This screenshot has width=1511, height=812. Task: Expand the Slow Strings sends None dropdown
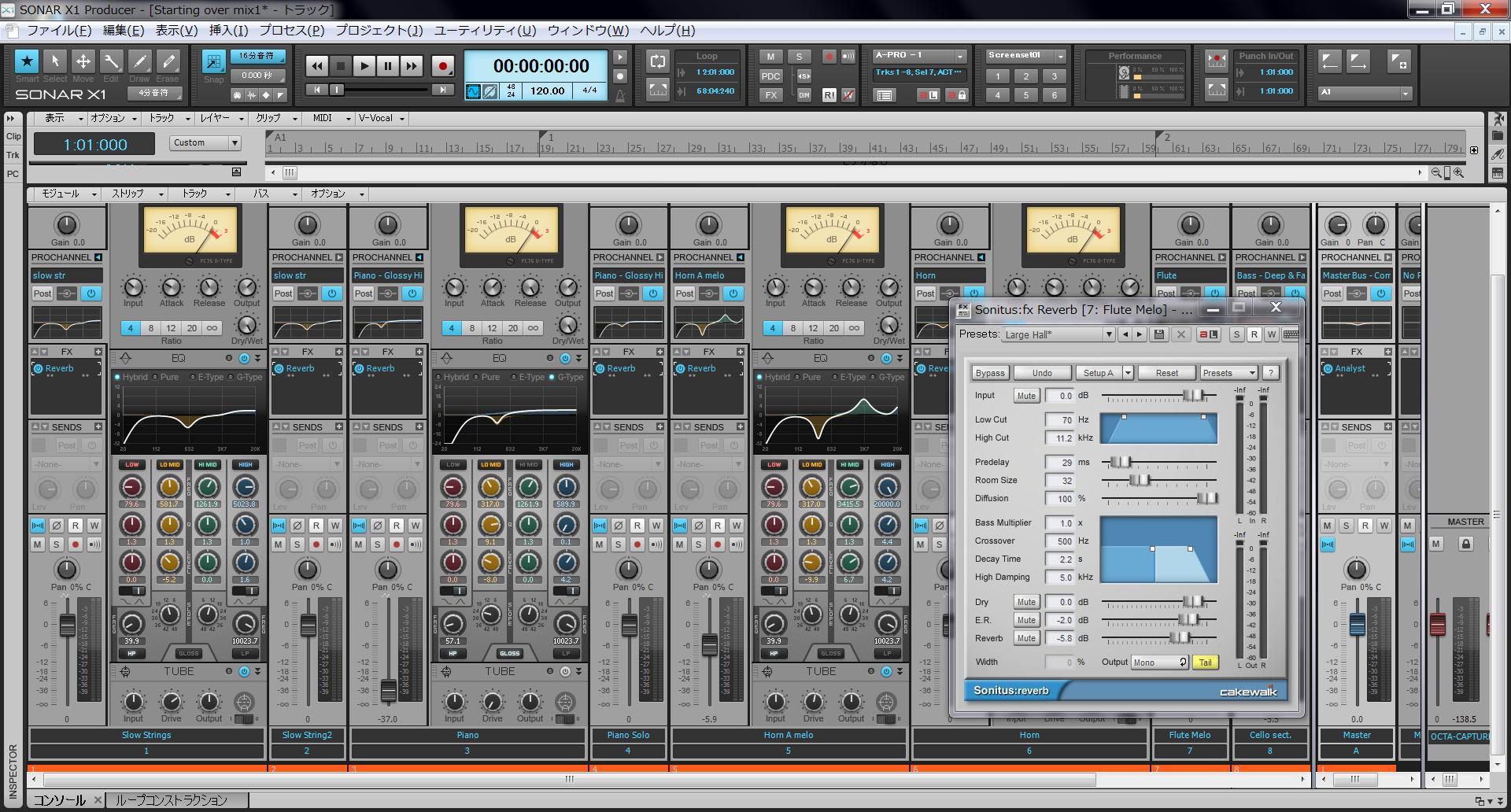pyautogui.click(x=67, y=464)
